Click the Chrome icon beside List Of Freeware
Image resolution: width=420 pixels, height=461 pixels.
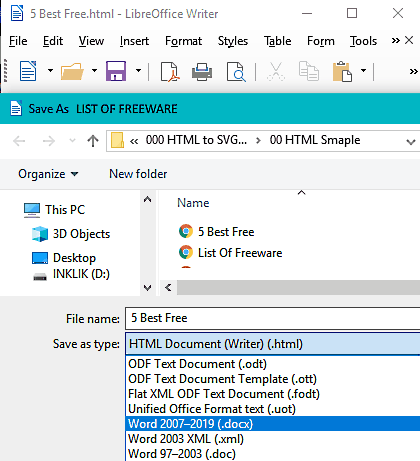point(186,252)
